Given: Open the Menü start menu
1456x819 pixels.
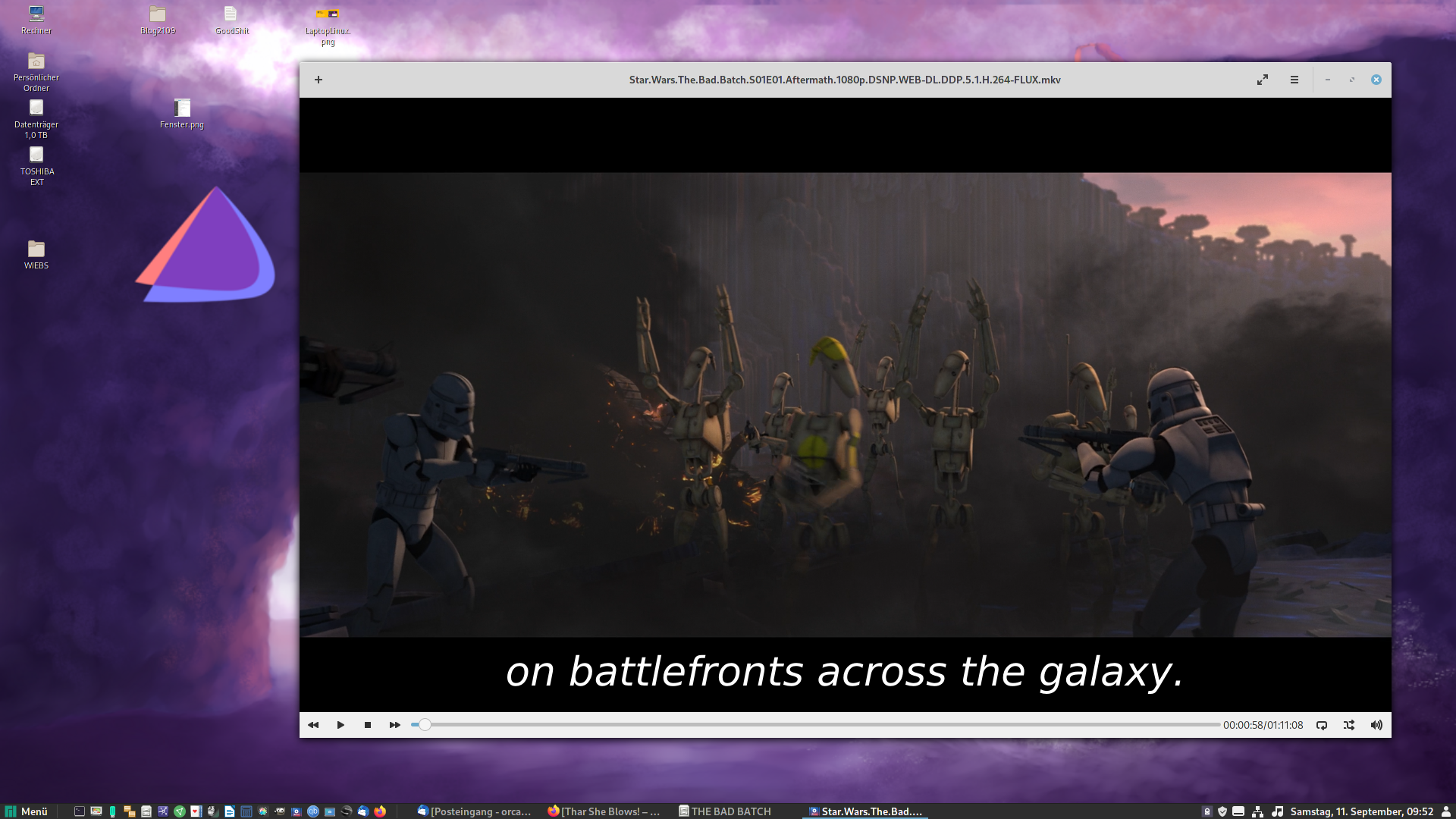Looking at the screenshot, I should [x=27, y=811].
